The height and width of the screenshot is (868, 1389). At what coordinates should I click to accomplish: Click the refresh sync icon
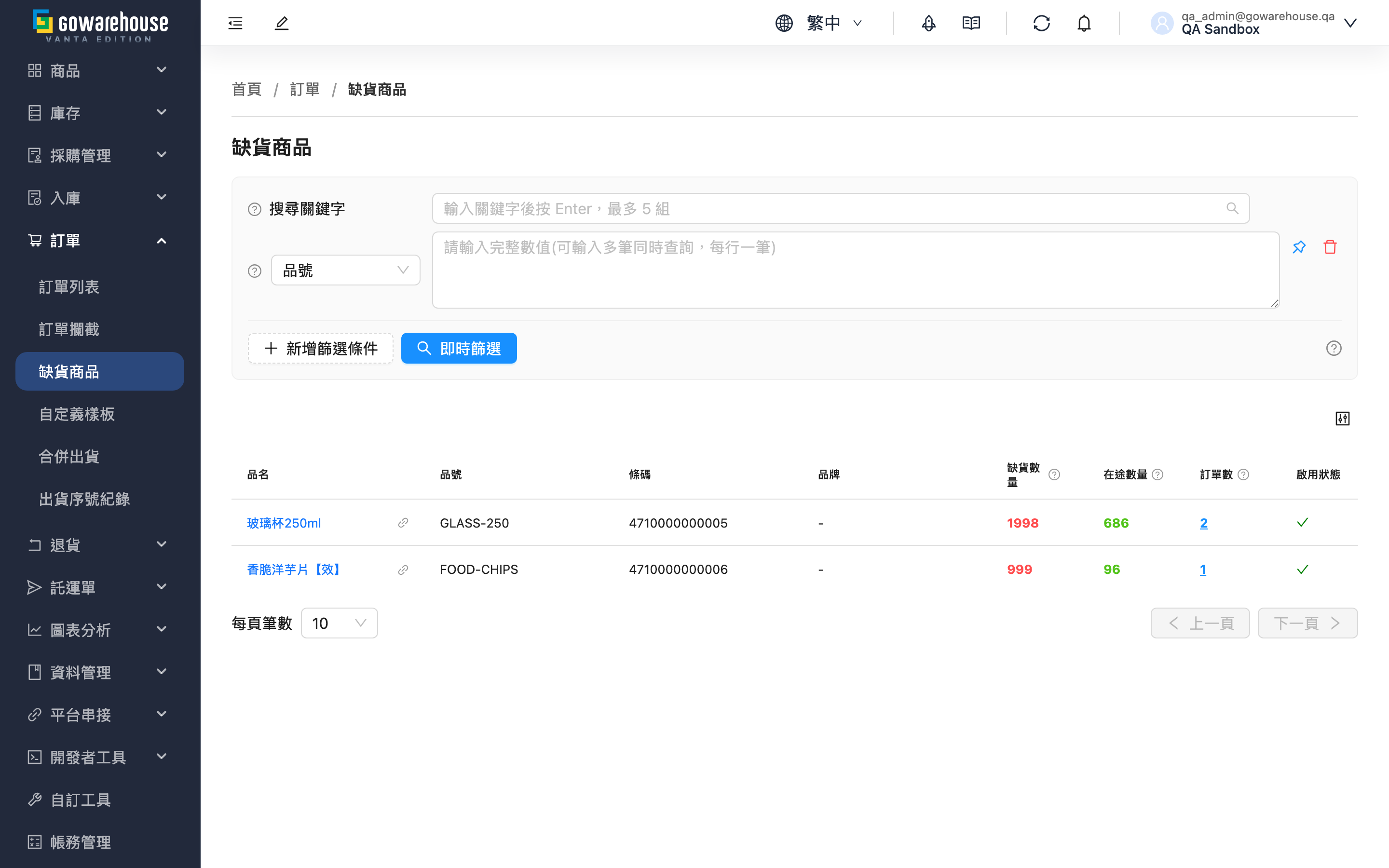tap(1041, 23)
